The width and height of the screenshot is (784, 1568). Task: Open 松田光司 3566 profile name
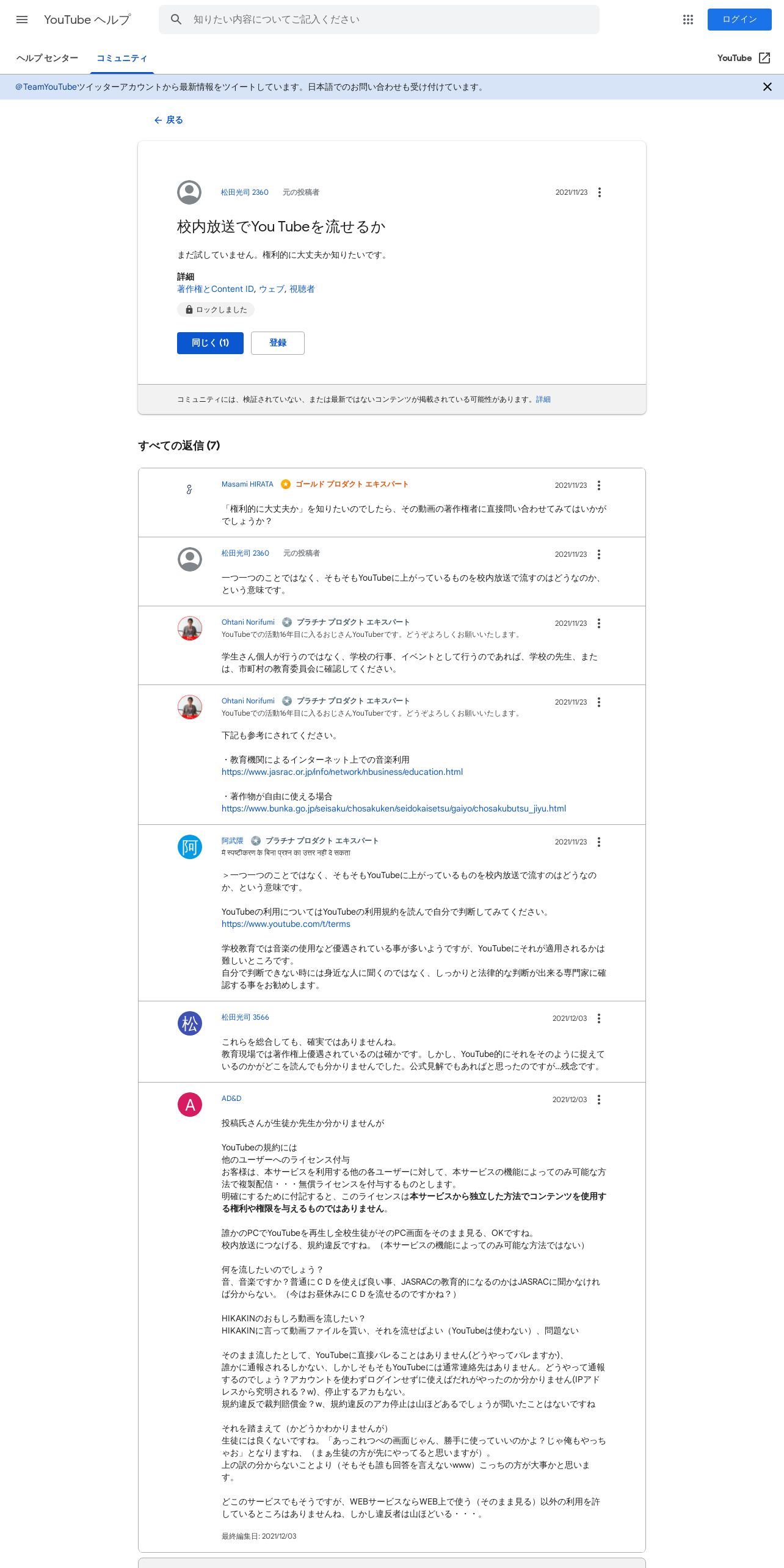(x=245, y=1017)
